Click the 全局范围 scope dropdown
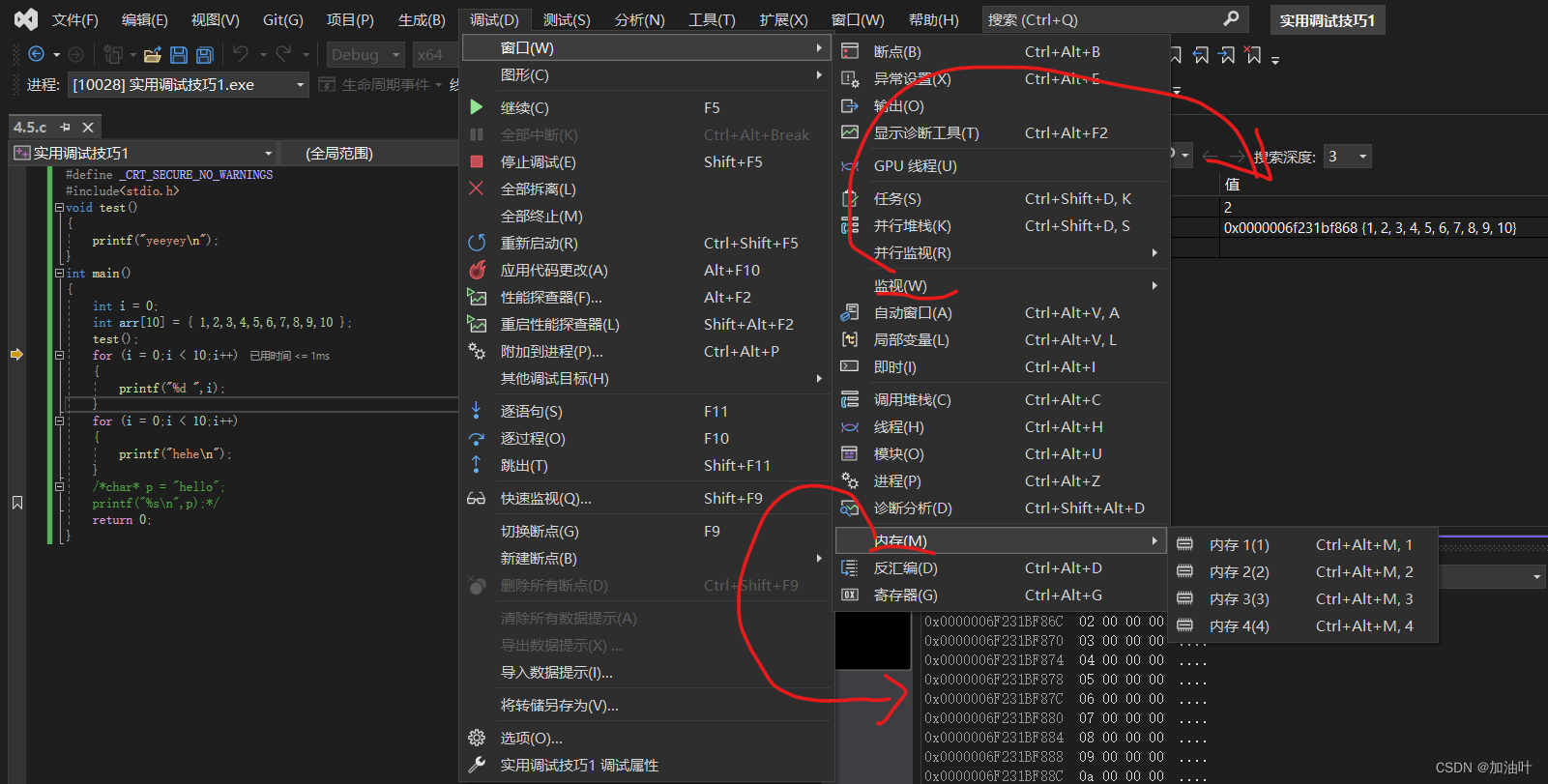The width and height of the screenshot is (1548, 784). click(368, 153)
